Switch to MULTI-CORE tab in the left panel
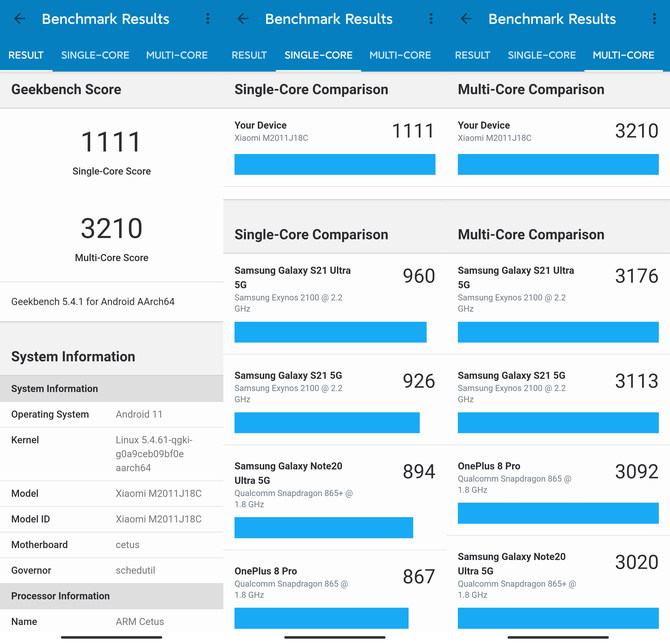 [x=177, y=55]
